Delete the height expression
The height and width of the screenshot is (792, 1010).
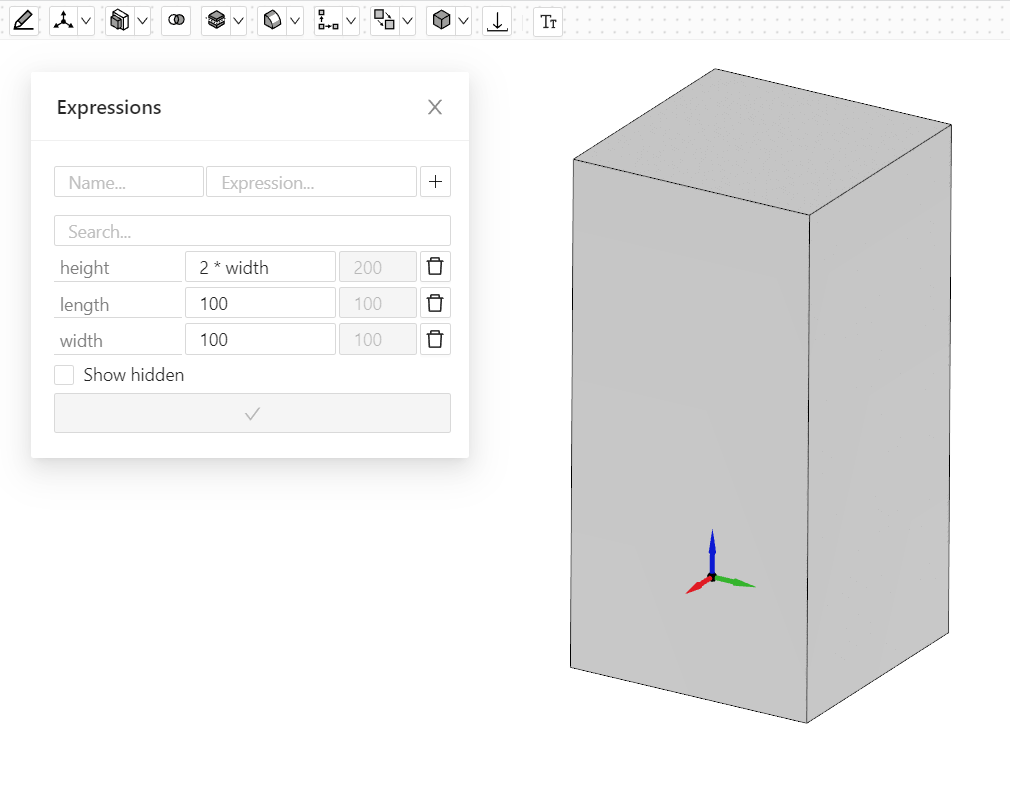[x=435, y=267]
